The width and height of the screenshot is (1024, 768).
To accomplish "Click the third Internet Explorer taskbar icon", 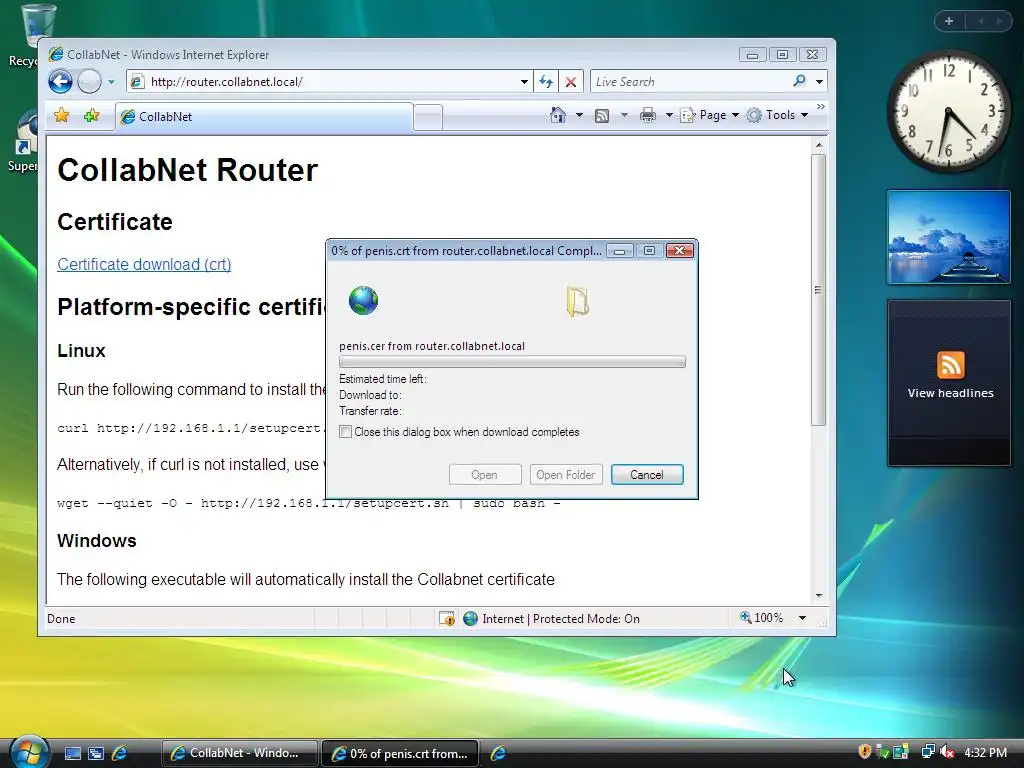I will pos(498,753).
